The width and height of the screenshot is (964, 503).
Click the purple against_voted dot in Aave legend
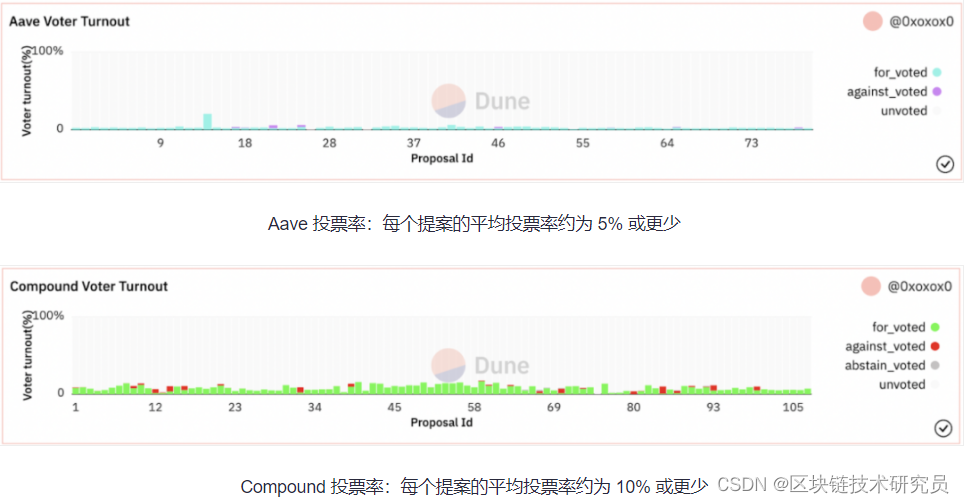tap(937, 92)
